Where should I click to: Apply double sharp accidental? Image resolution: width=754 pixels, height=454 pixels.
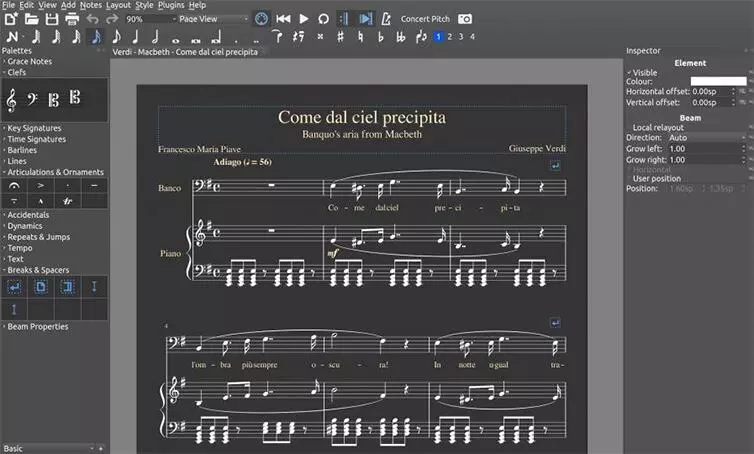[x=320, y=37]
